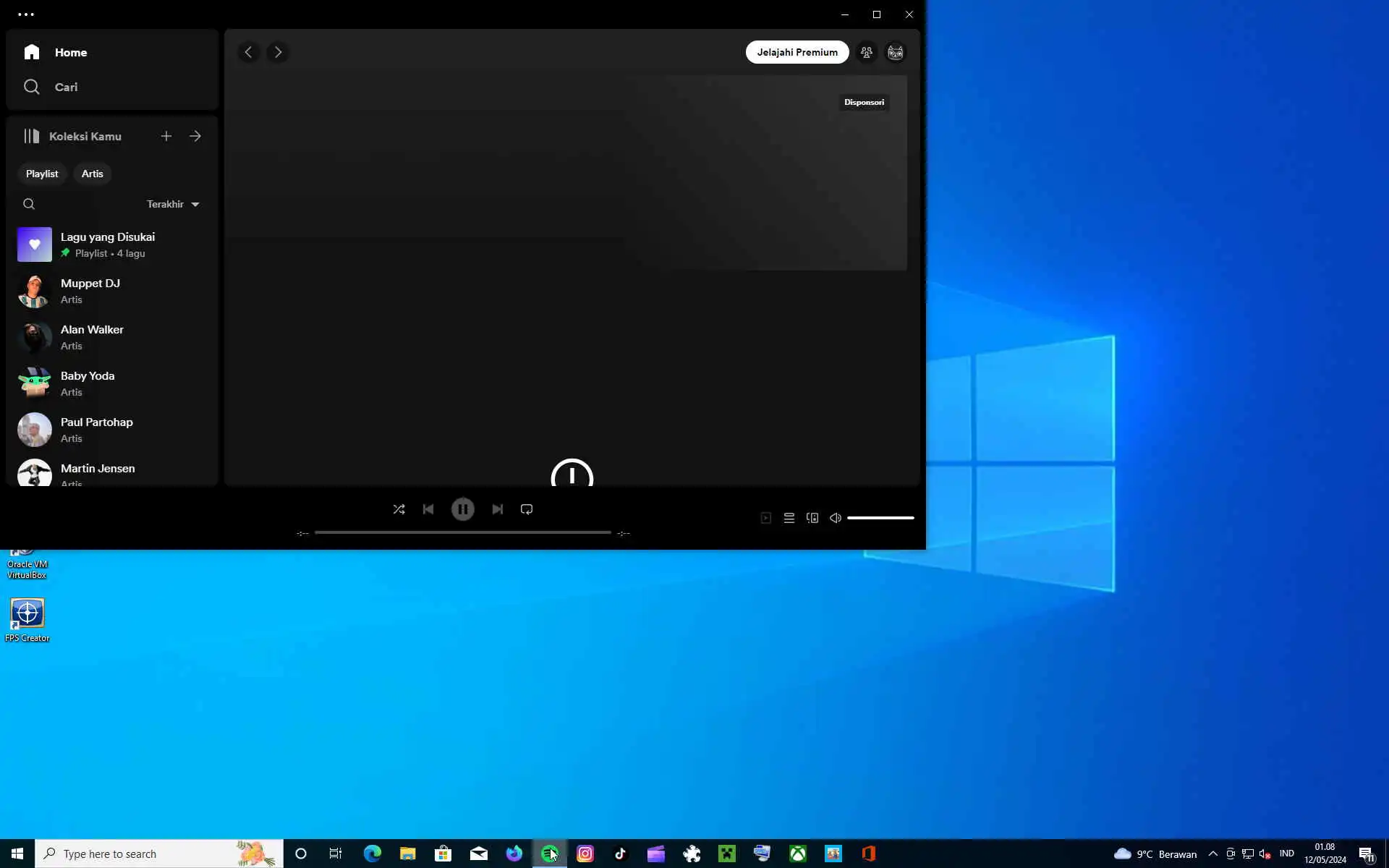Open Cari search page

(65, 87)
